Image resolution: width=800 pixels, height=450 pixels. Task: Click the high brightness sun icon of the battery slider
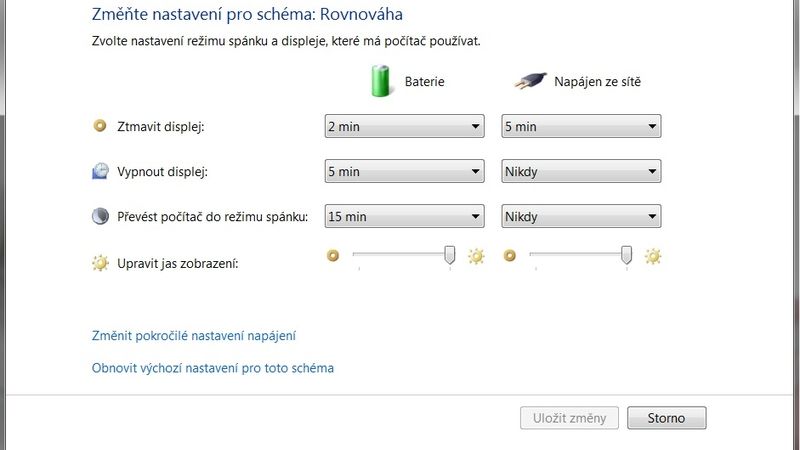pos(476,256)
